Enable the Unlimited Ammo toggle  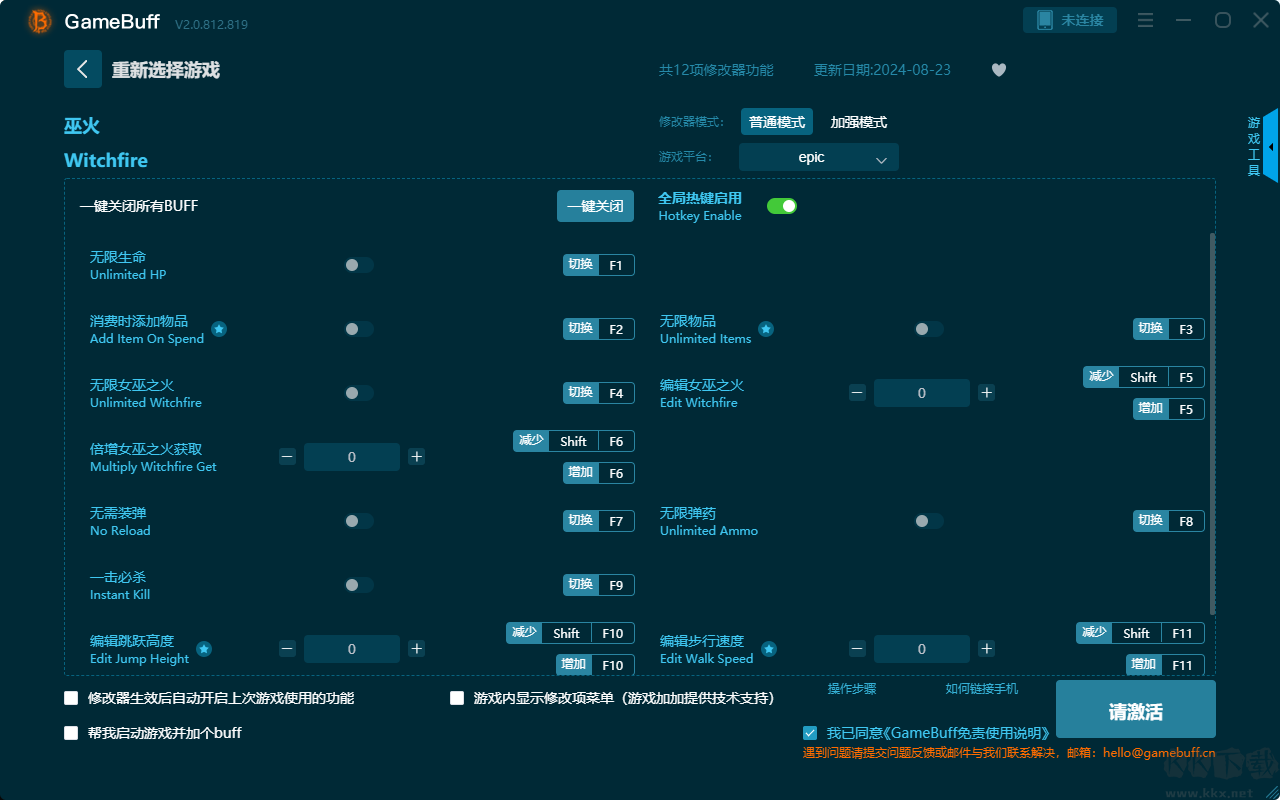tap(929, 521)
